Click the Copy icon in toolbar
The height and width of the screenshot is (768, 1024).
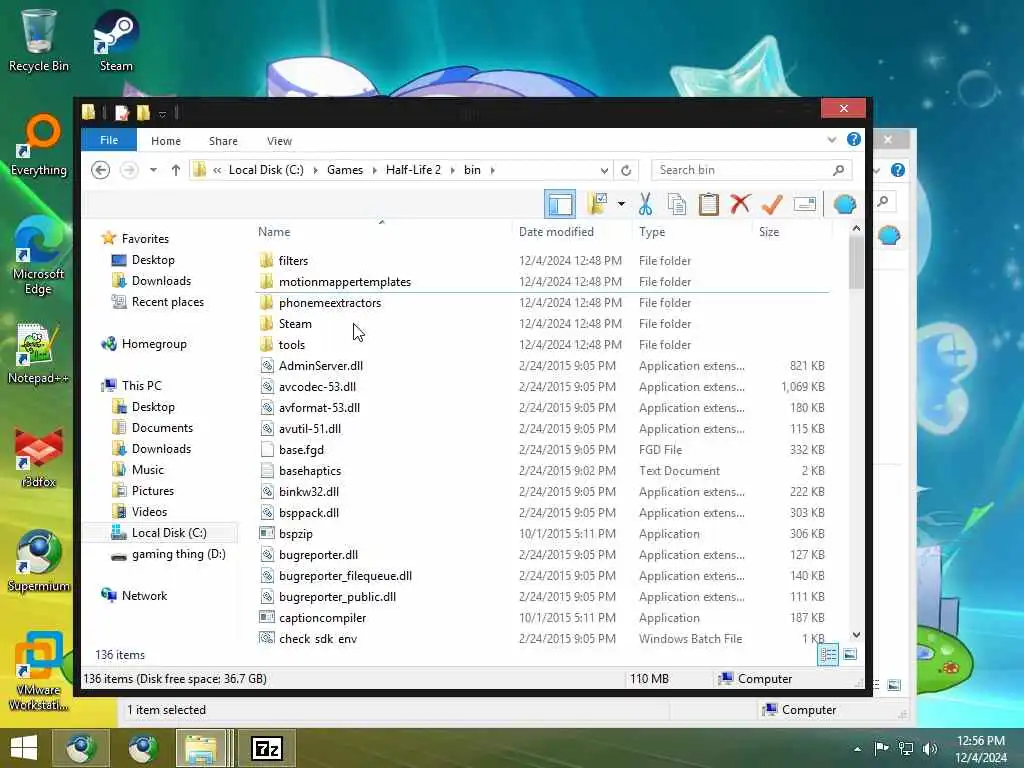pos(677,204)
